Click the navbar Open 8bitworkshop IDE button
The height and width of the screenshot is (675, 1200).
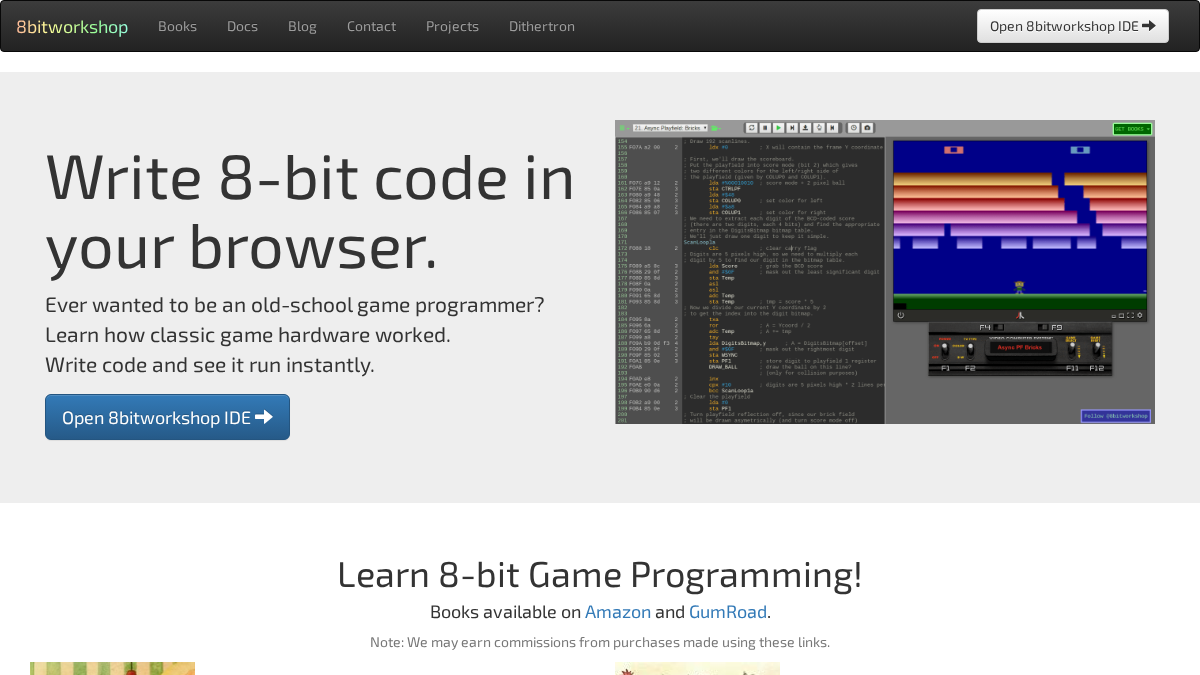1073,26
